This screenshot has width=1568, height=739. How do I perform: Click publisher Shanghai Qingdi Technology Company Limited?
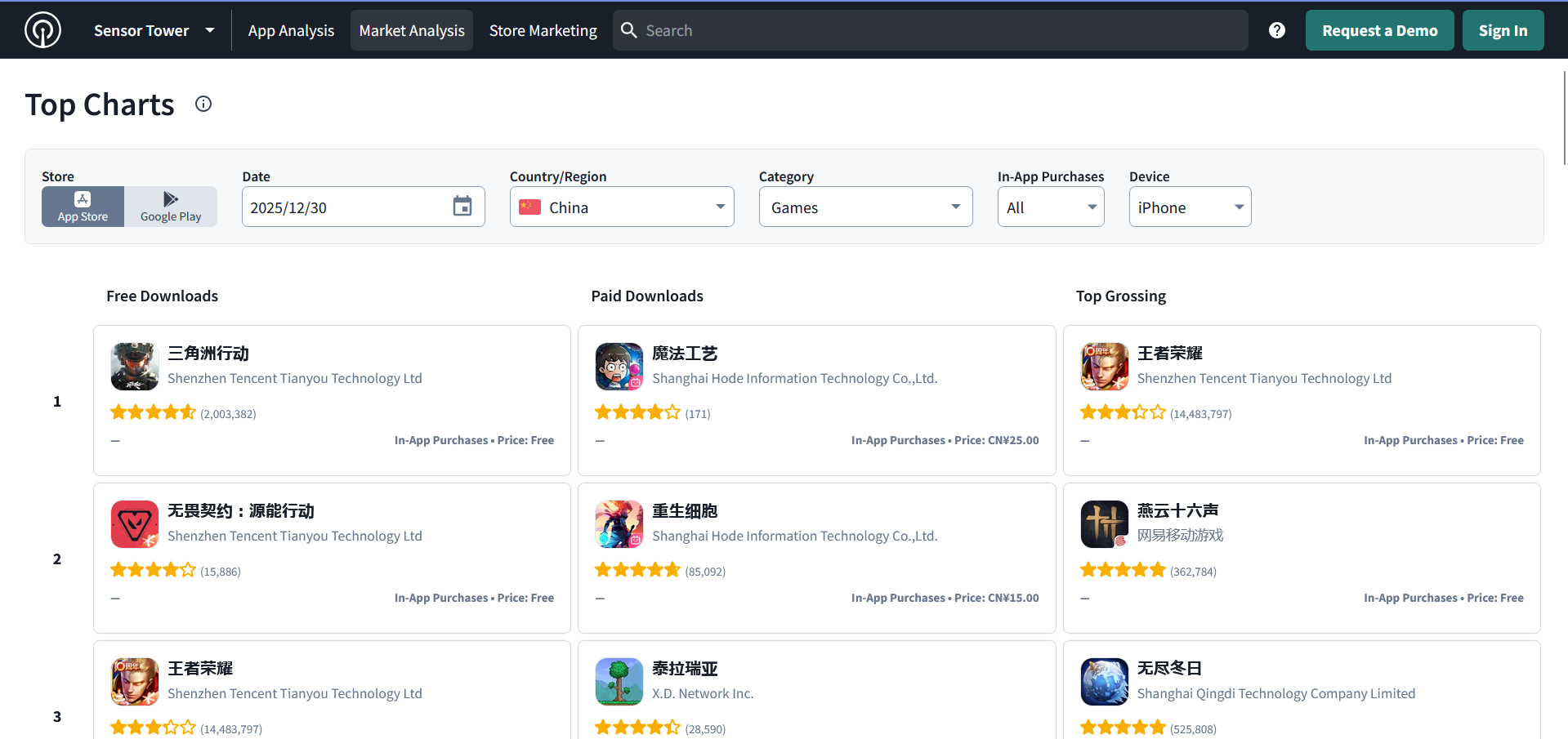tap(1276, 693)
